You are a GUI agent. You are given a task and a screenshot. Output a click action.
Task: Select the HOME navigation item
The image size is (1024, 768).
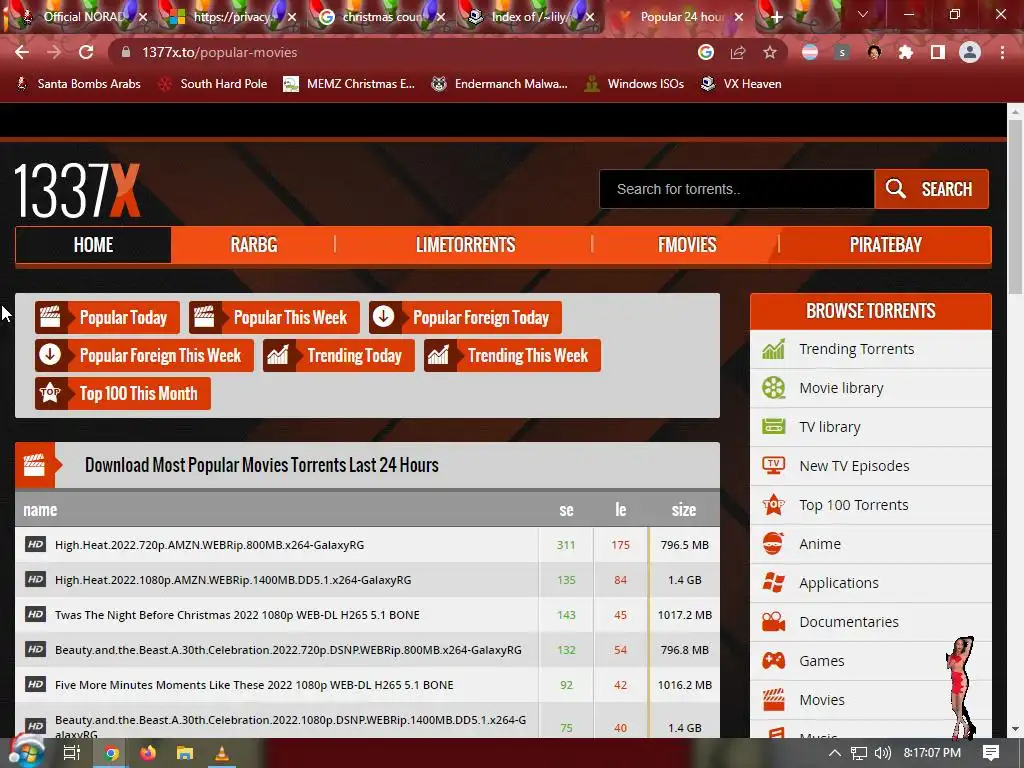click(93, 245)
